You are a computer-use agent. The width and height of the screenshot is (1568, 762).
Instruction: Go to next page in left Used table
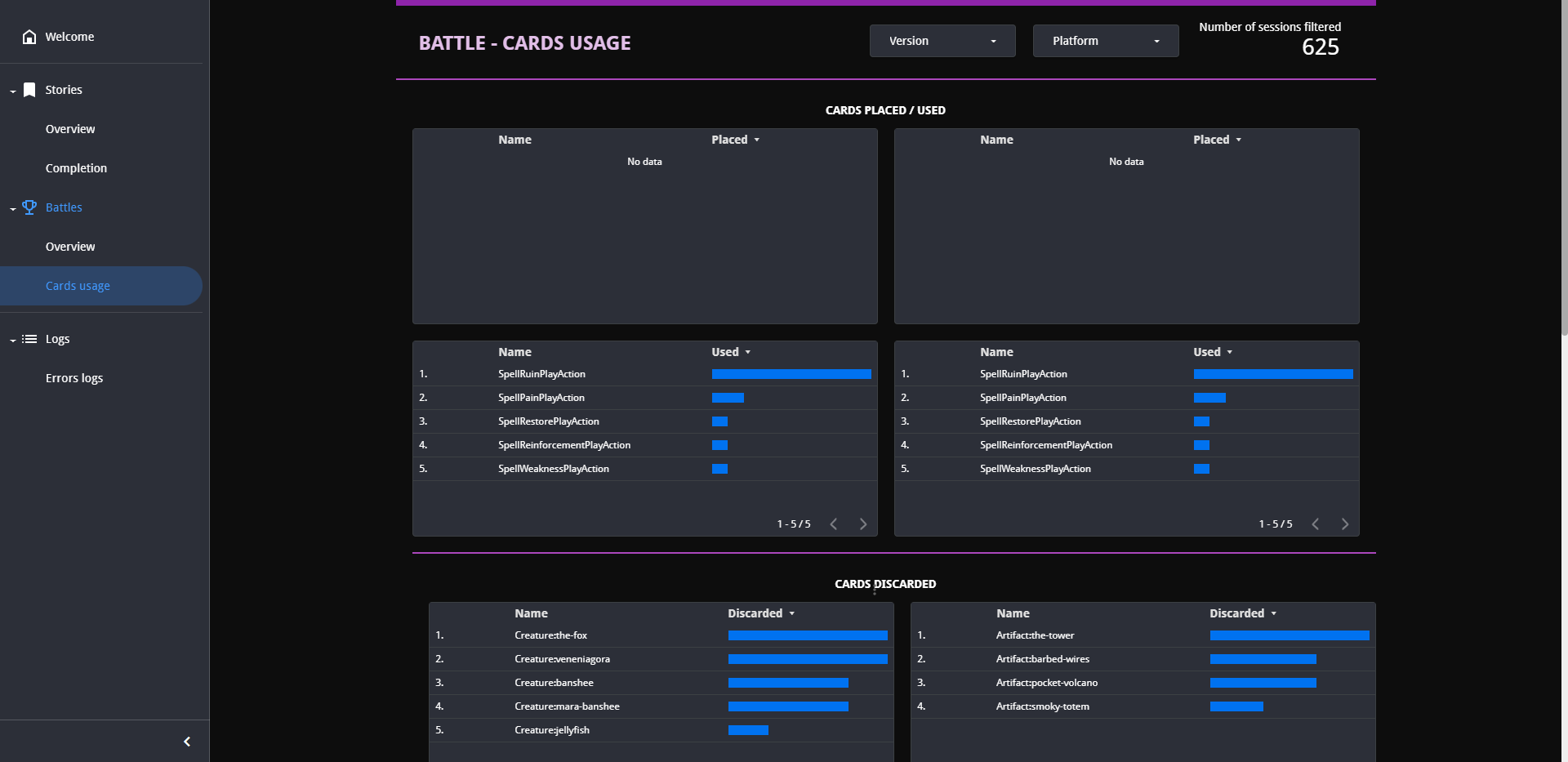863,524
